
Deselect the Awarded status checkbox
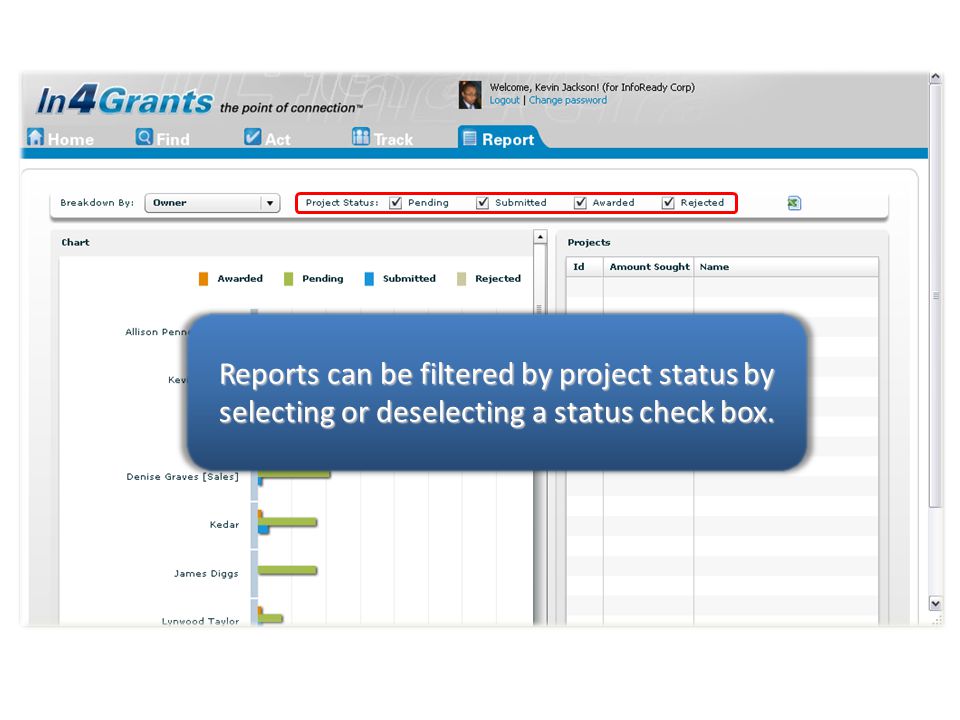(x=580, y=203)
